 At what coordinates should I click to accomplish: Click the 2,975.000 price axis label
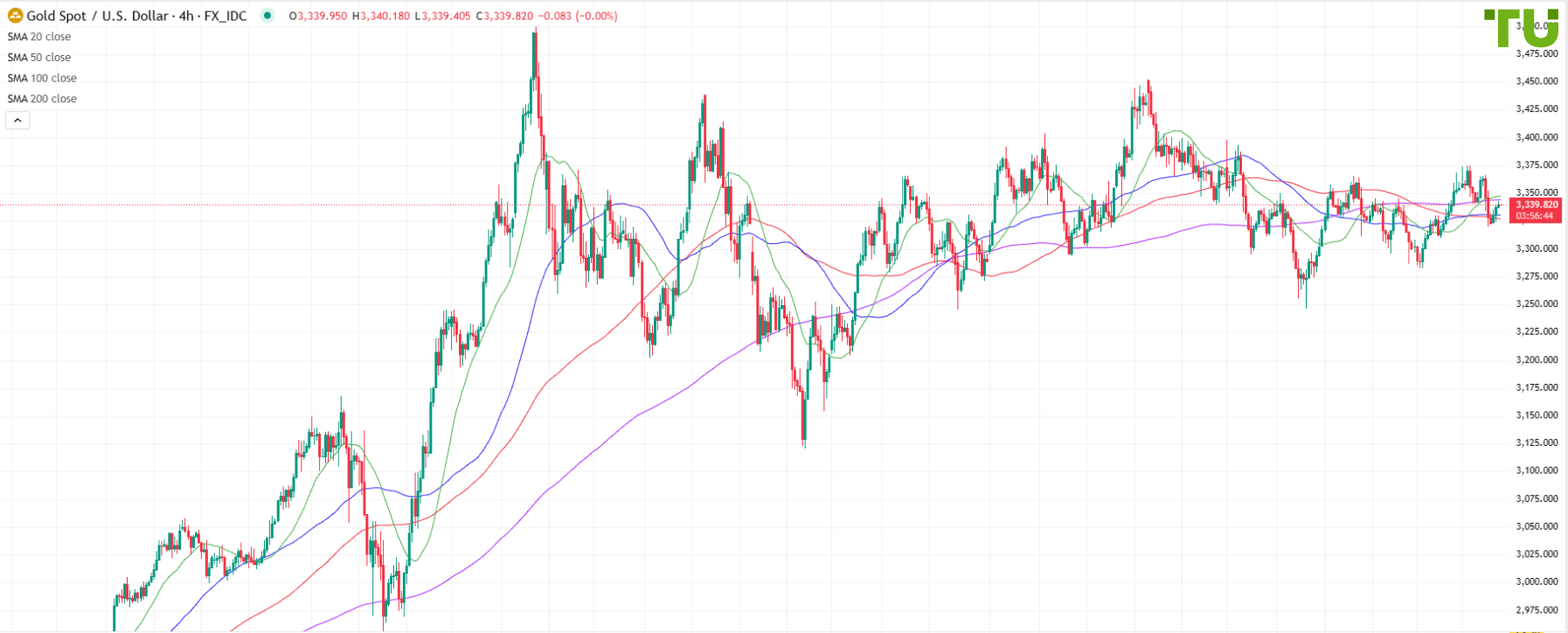1537,609
